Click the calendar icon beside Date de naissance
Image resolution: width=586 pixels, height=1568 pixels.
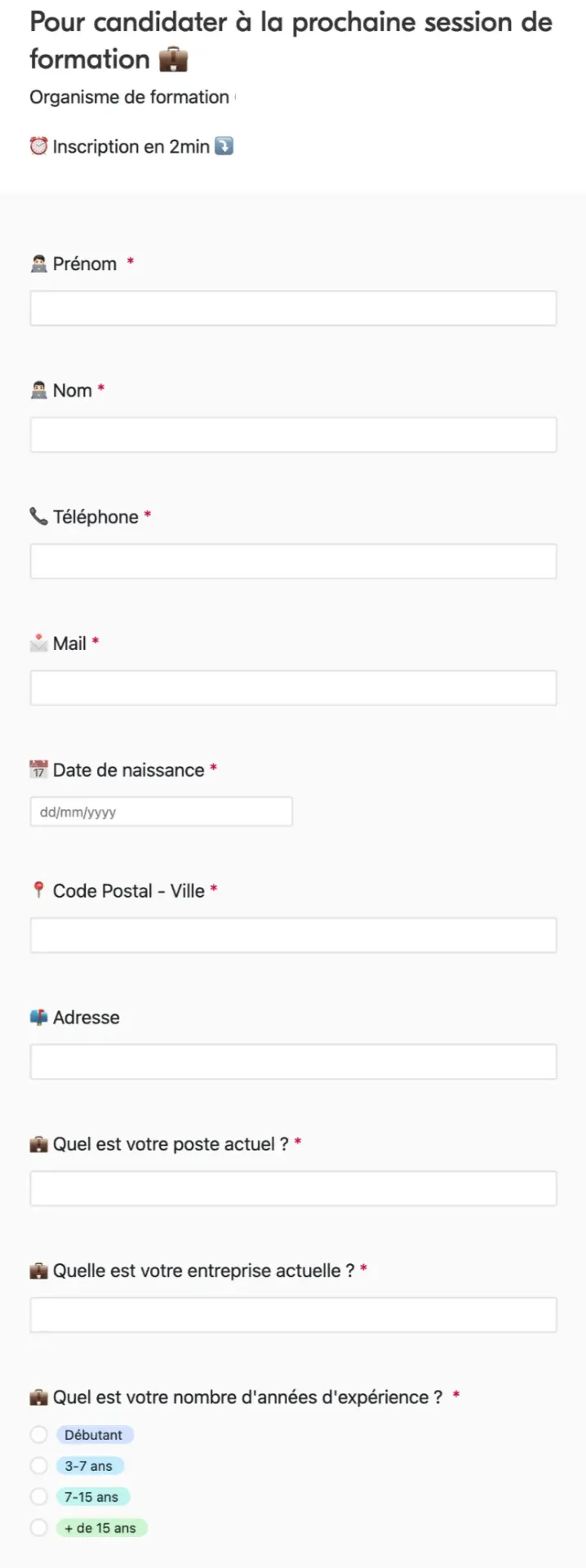(37, 769)
